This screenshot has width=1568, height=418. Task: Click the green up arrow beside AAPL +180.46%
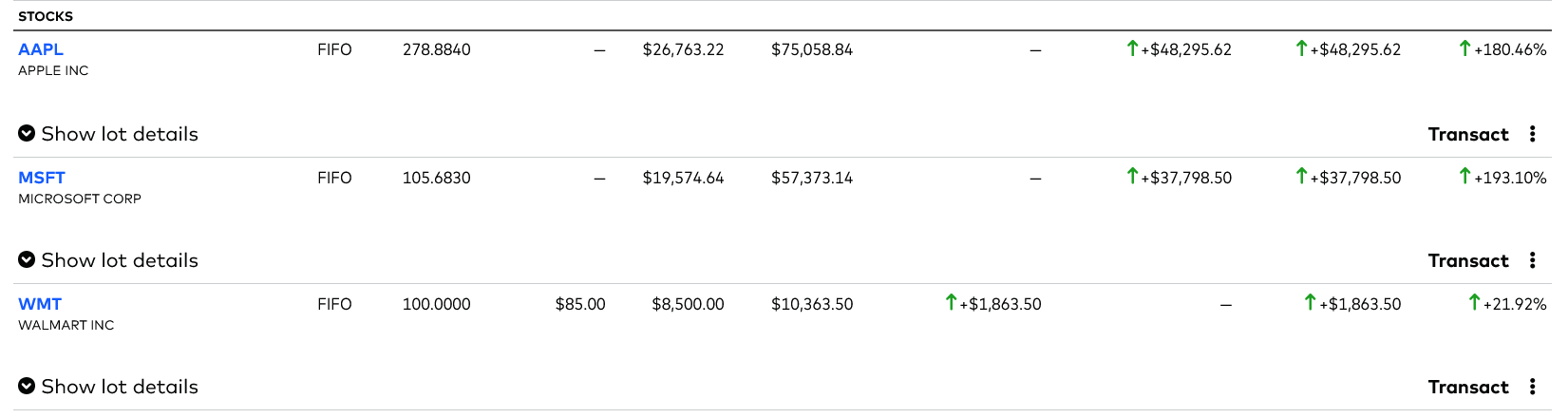tap(1464, 48)
